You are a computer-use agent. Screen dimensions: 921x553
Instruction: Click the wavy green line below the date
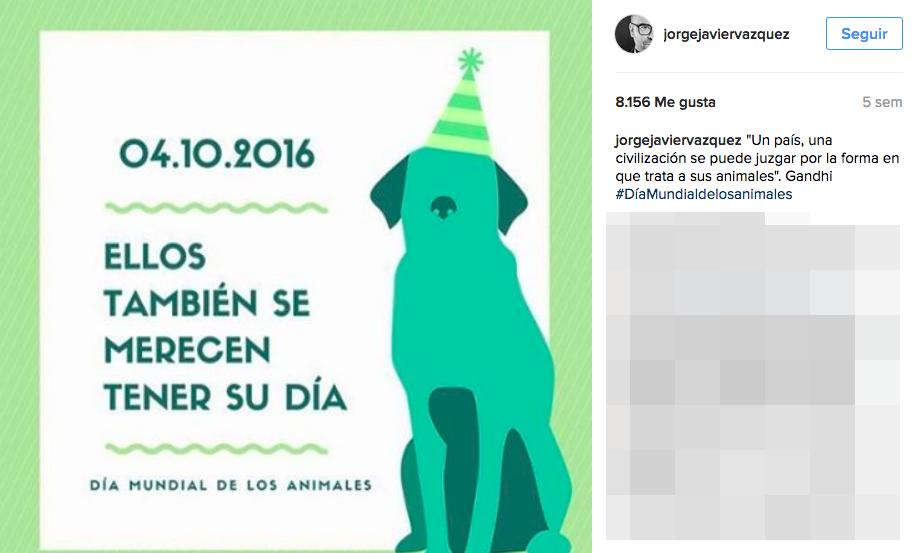(x=216, y=207)
